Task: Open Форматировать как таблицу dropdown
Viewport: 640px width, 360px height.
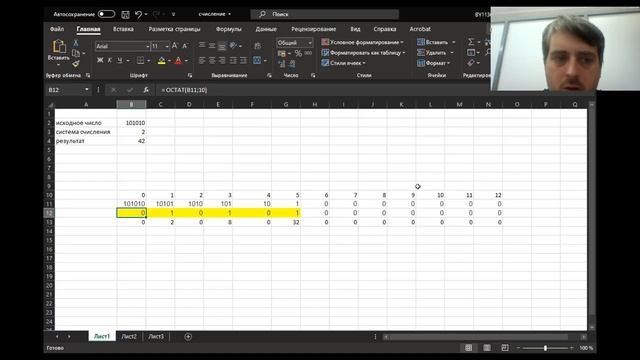Action: 363,53
